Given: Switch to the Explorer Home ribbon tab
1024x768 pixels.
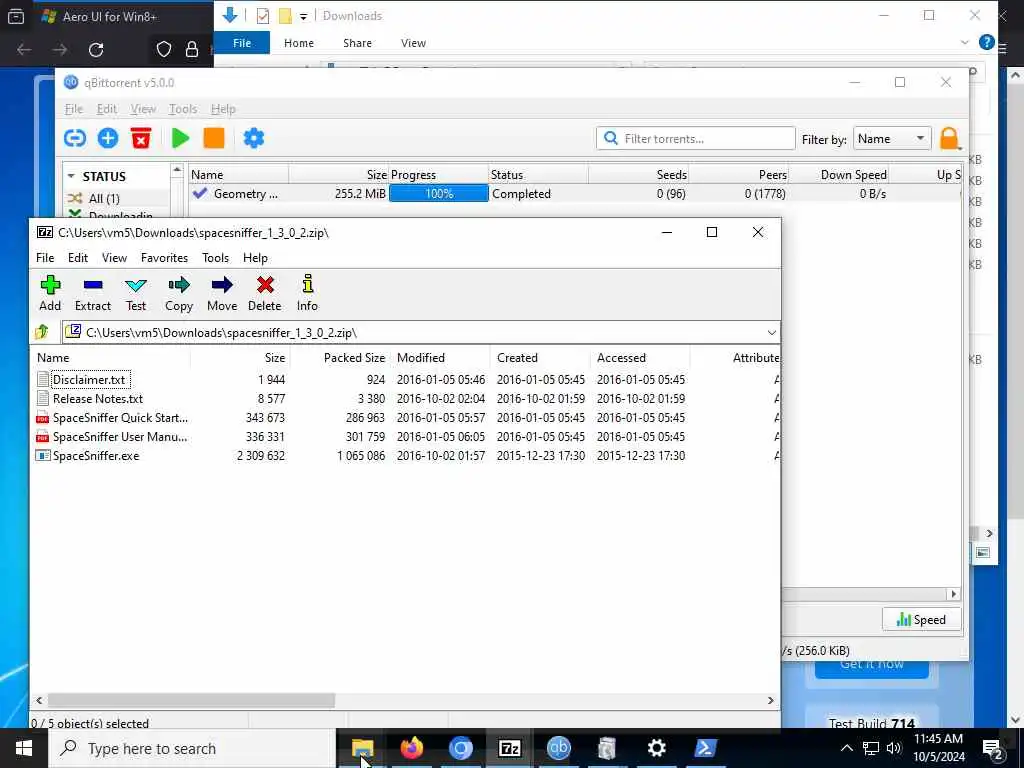Looking at the screenshot, I should coord(299,43).
